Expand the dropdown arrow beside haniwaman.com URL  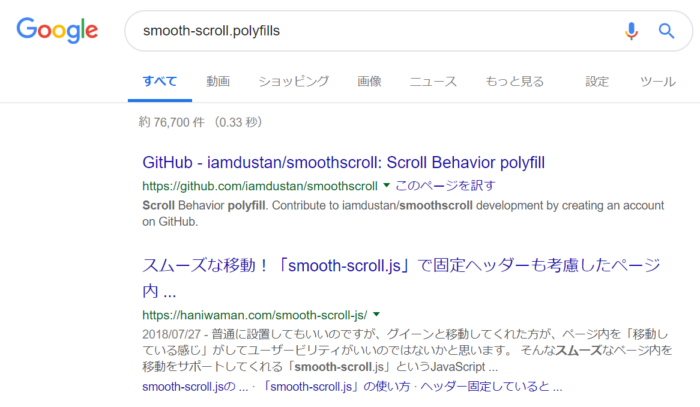point(376,313)
